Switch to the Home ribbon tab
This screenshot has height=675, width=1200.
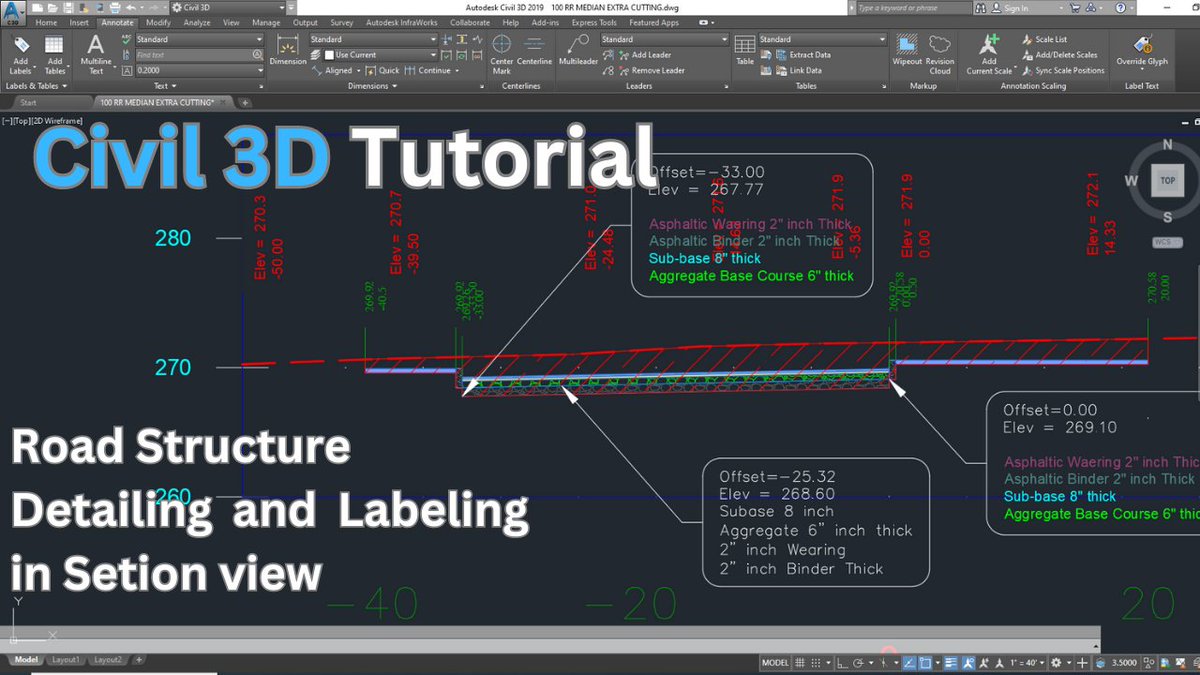[x=46, y=22]
